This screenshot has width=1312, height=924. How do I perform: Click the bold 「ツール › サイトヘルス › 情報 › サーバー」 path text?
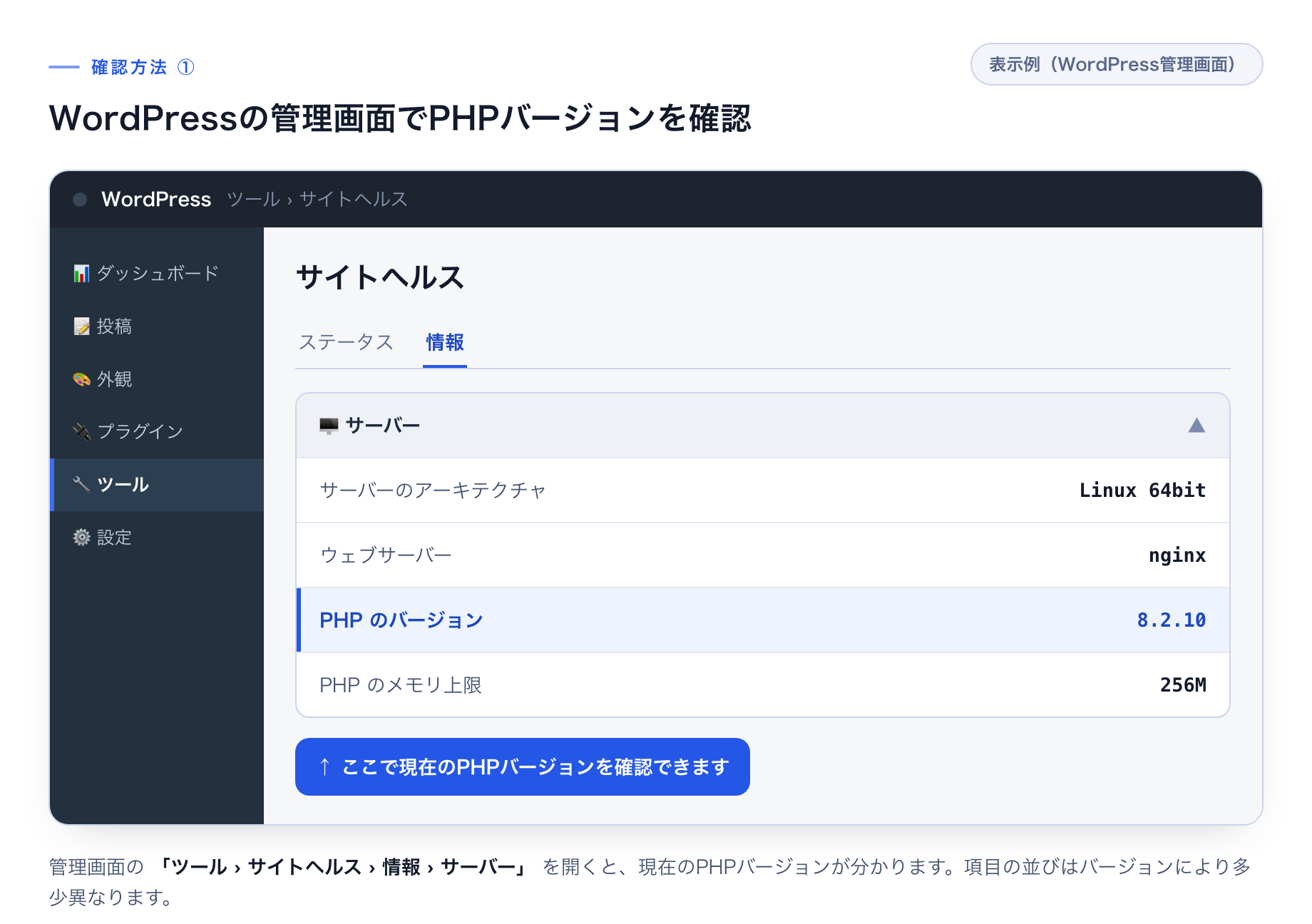pyautogui.click(x=342, y=867)
